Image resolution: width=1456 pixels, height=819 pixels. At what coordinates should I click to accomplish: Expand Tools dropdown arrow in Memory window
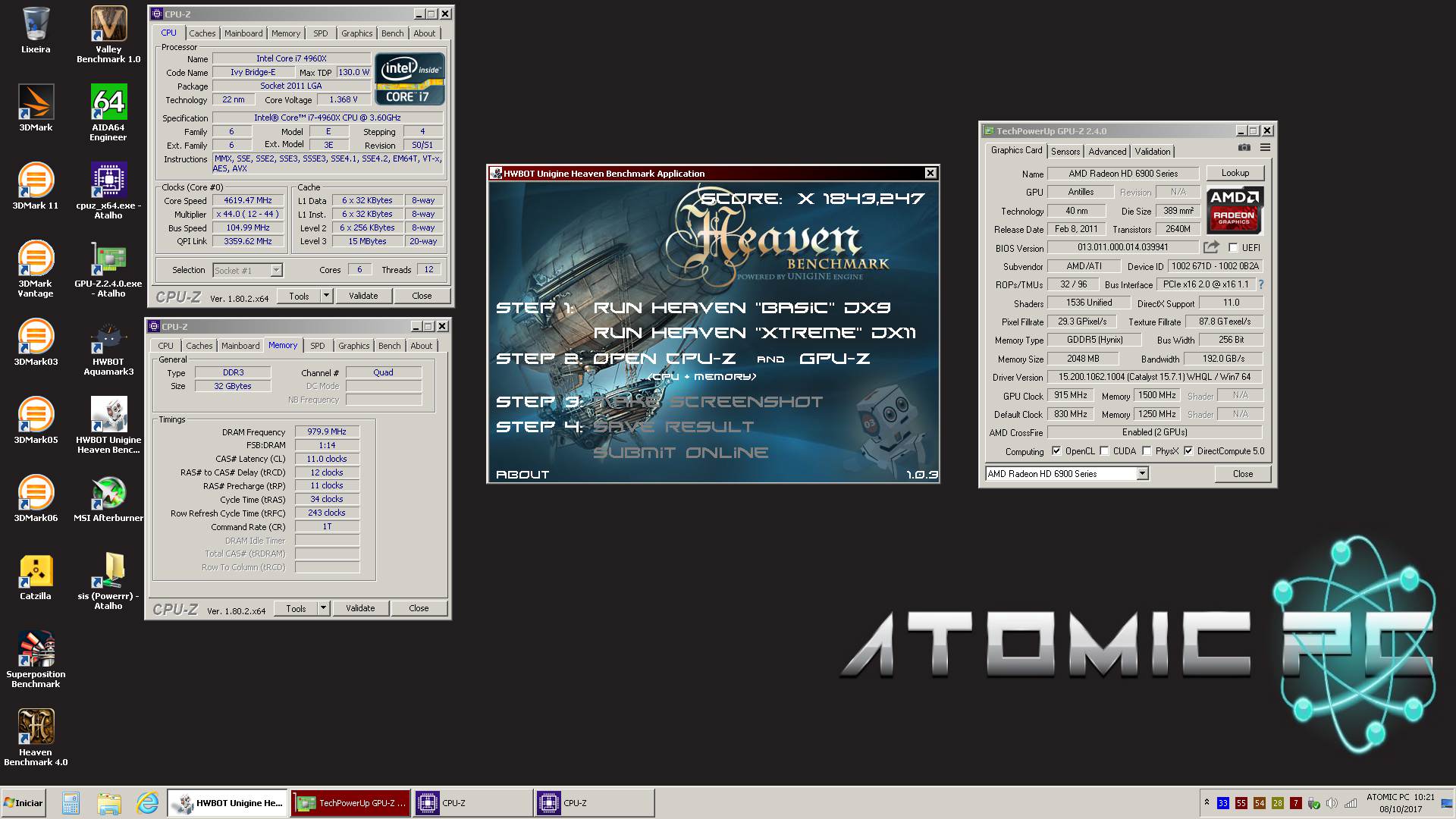[323, 608]
